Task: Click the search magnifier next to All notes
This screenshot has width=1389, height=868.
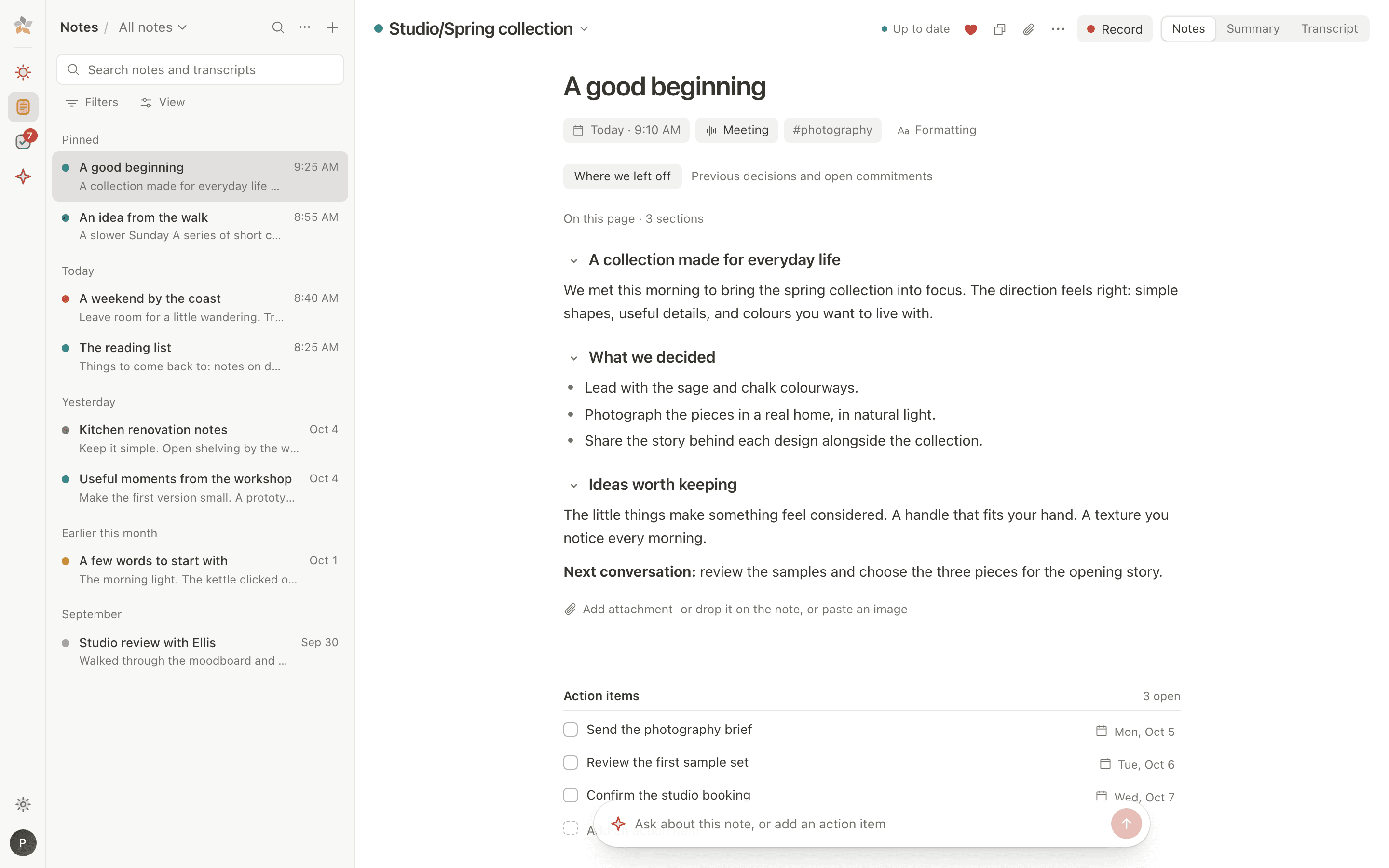Action: (278, 27)
